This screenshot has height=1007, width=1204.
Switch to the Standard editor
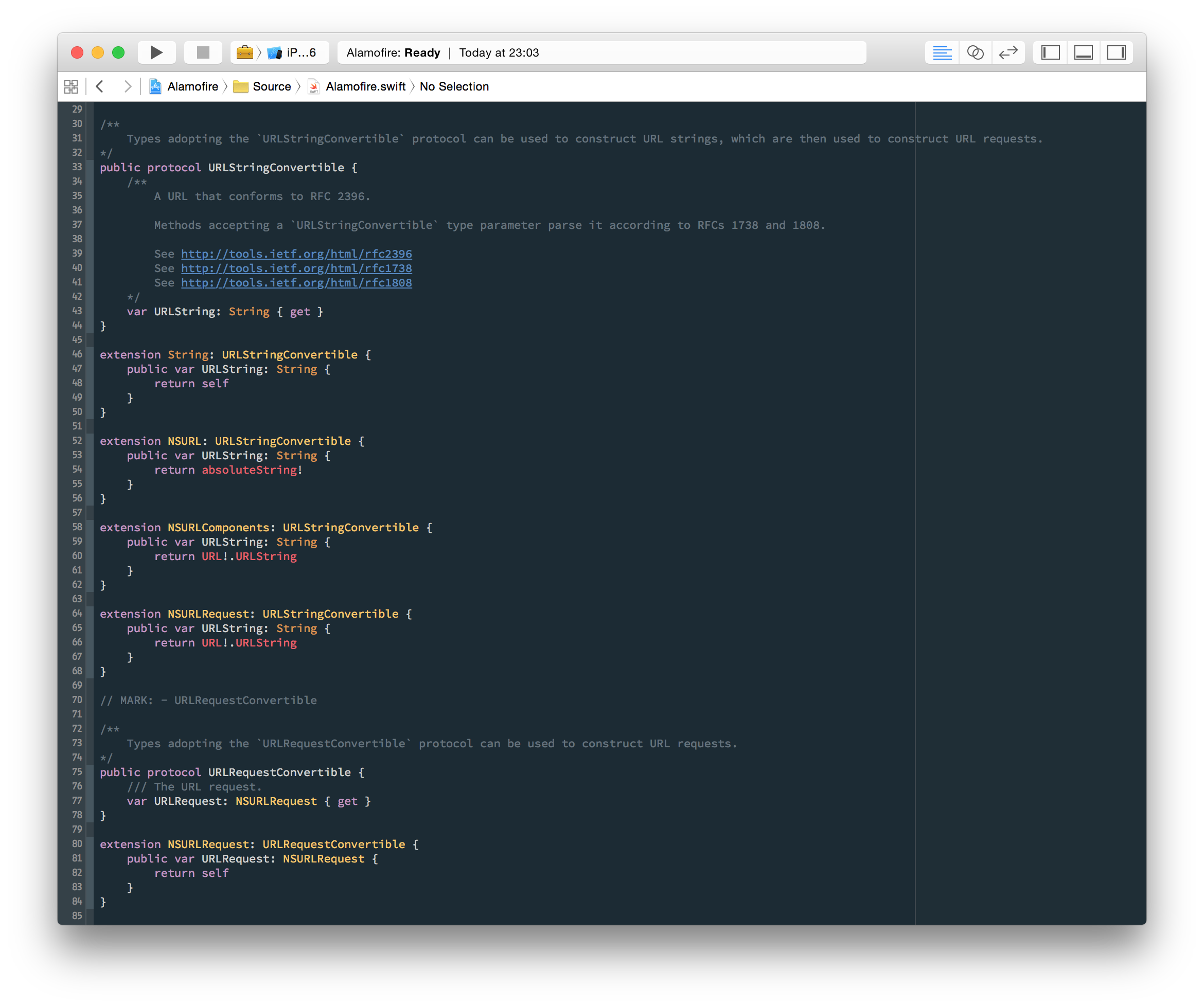(x=942, y=53)
